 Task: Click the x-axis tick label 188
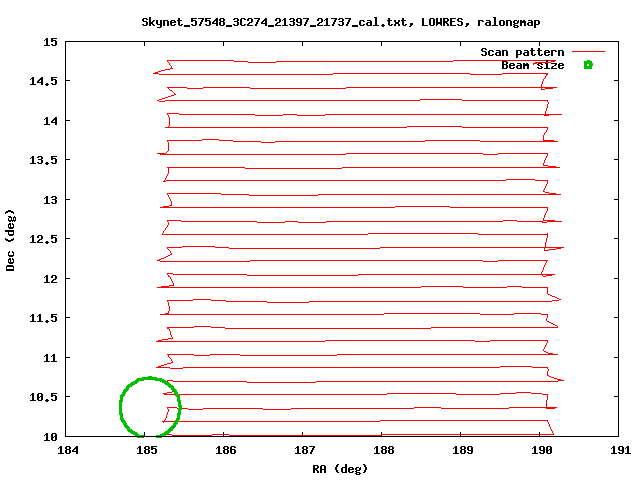click(384, 450)
